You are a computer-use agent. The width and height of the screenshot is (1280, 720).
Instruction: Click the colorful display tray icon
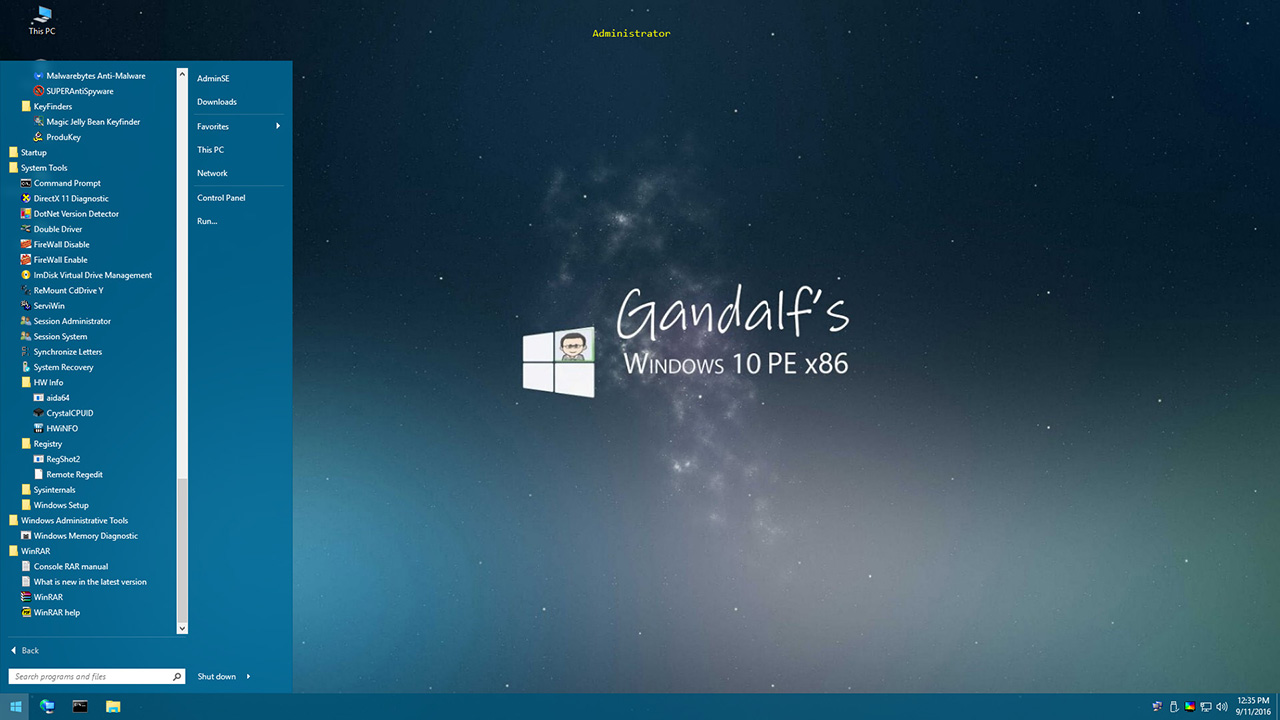coord(1190,707)
